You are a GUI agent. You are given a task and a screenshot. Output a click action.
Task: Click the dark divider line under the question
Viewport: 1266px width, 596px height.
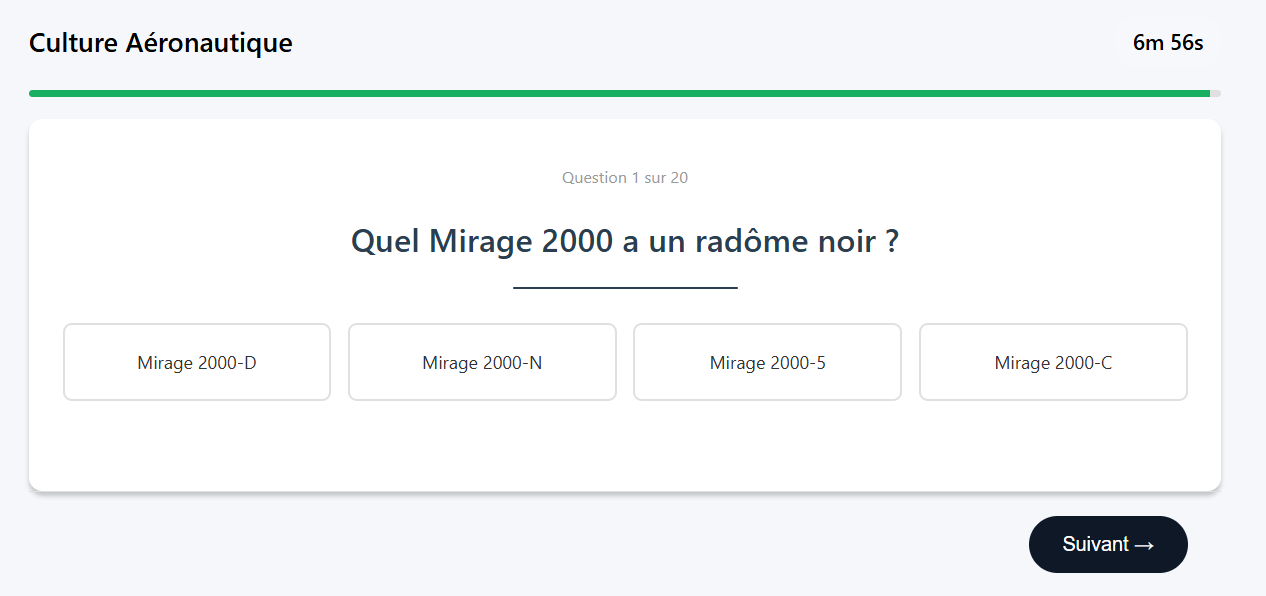coord(625,288)
